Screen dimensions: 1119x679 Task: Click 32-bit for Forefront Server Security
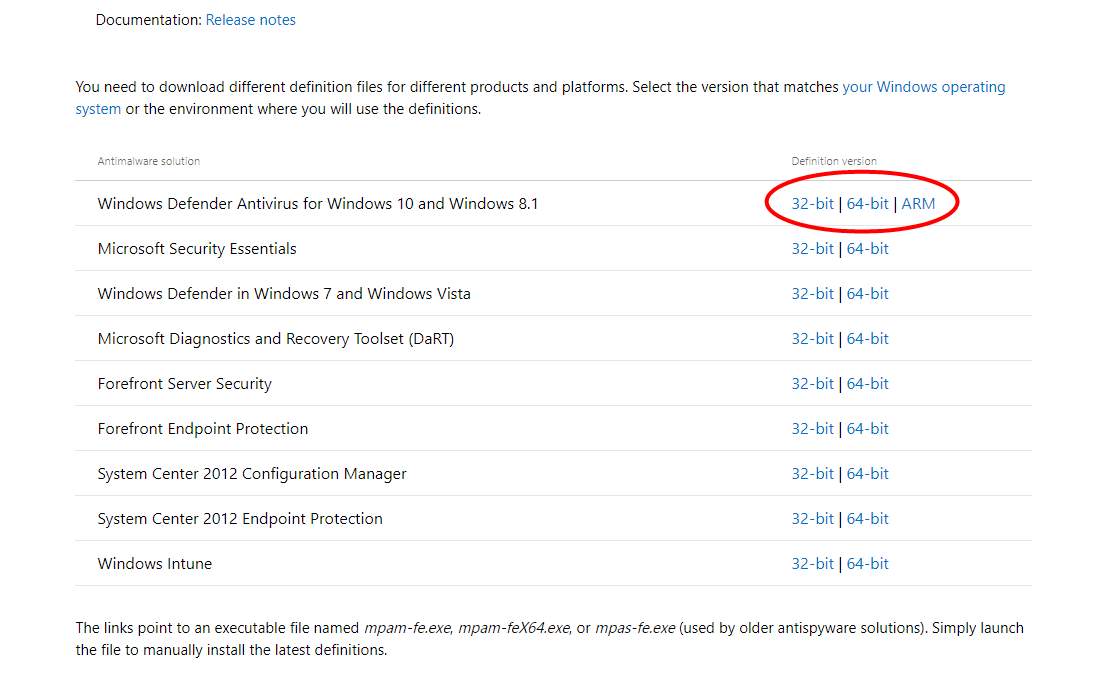(x=812, y=384)
